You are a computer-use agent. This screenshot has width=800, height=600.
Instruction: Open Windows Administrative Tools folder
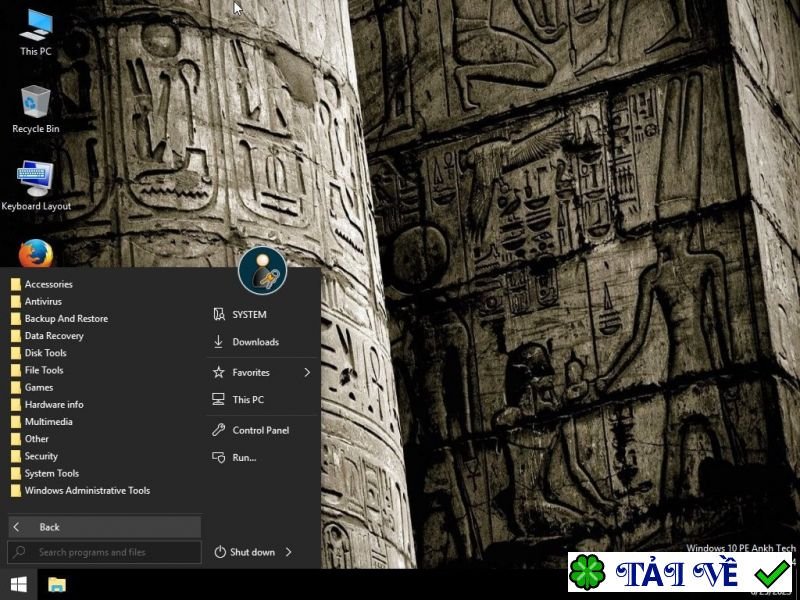click(x=81, y=490)
